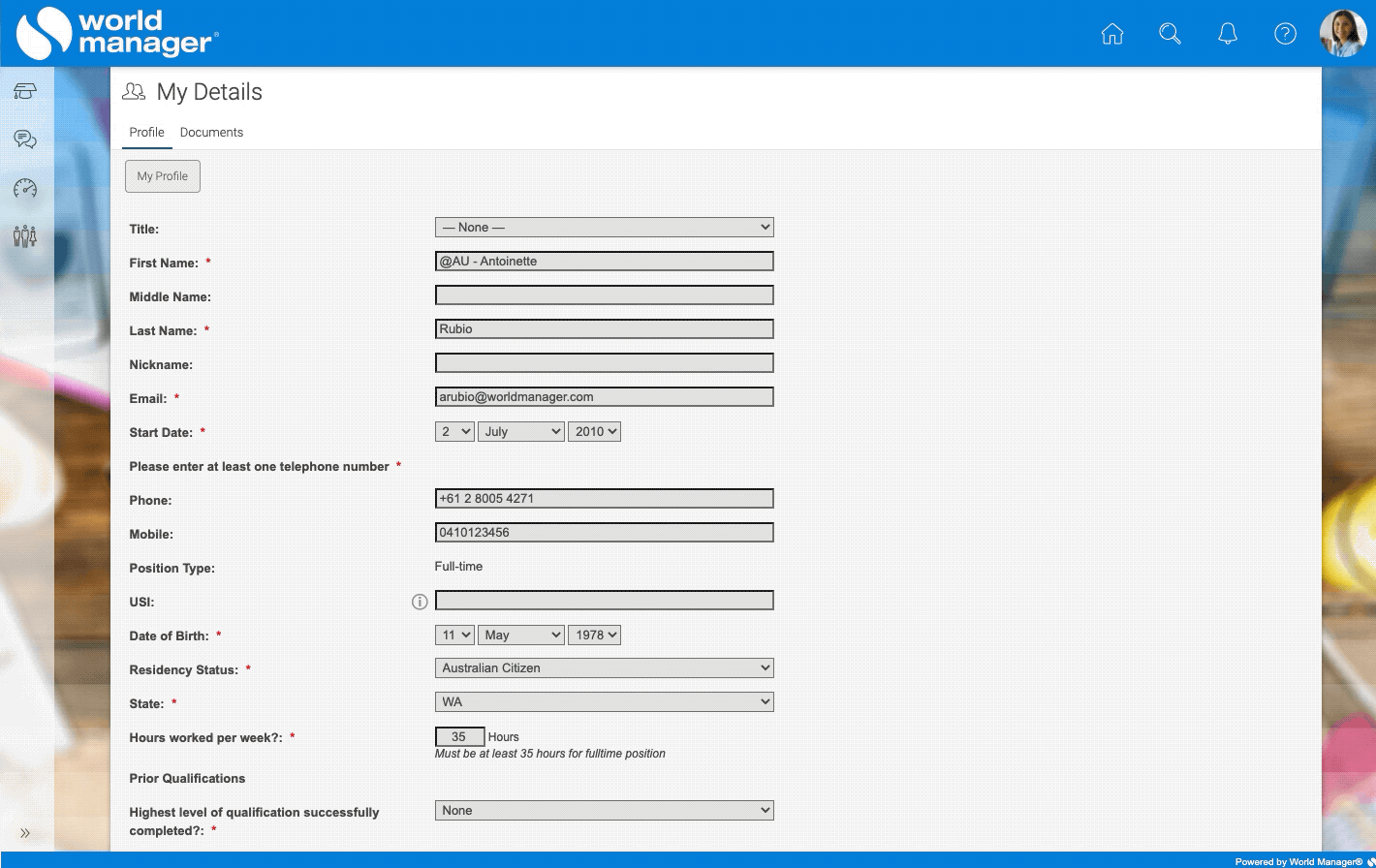
Task: Click the World Manager logo
Action: click(x=116, y=33)
